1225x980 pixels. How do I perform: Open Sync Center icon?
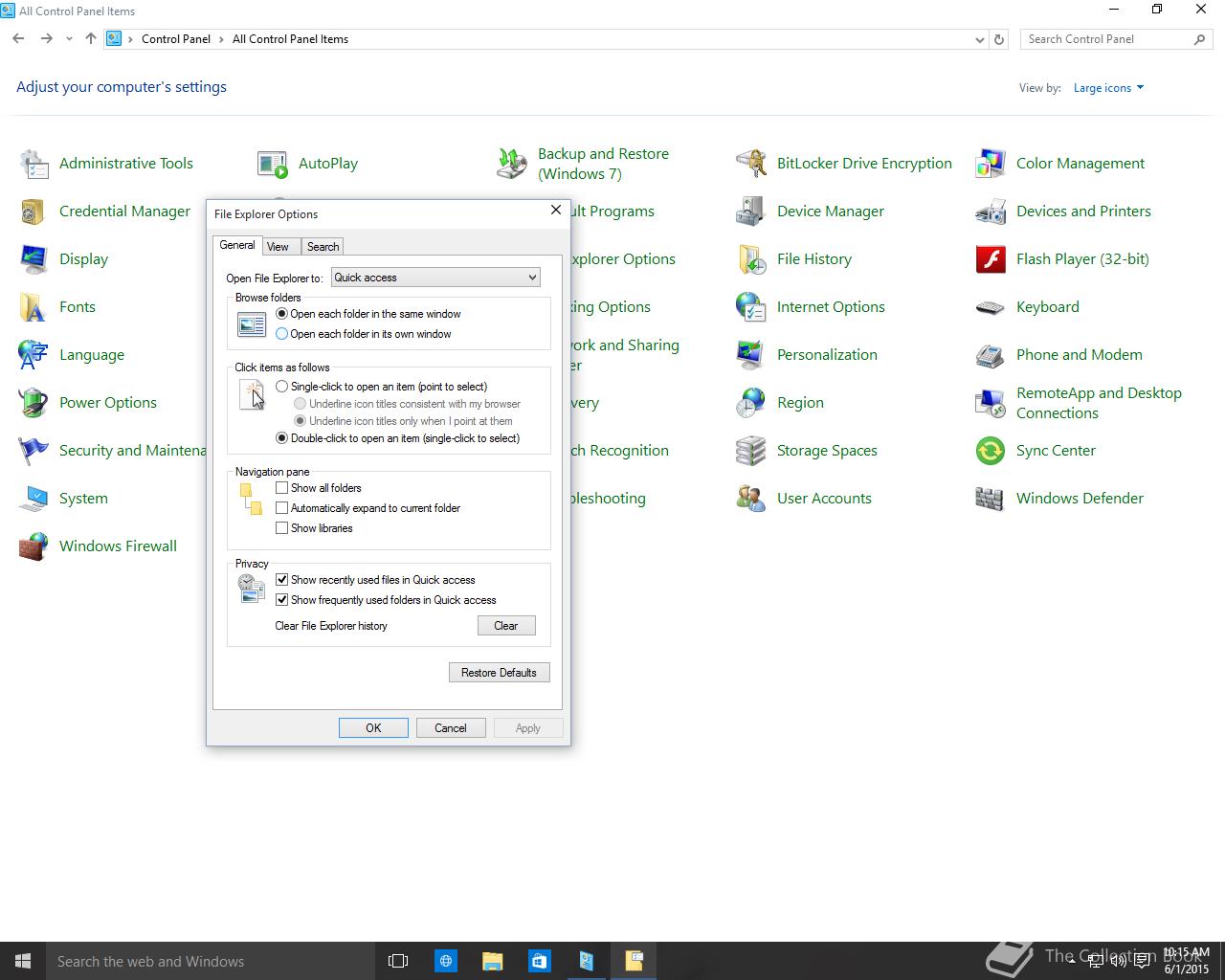click(991, 451)
